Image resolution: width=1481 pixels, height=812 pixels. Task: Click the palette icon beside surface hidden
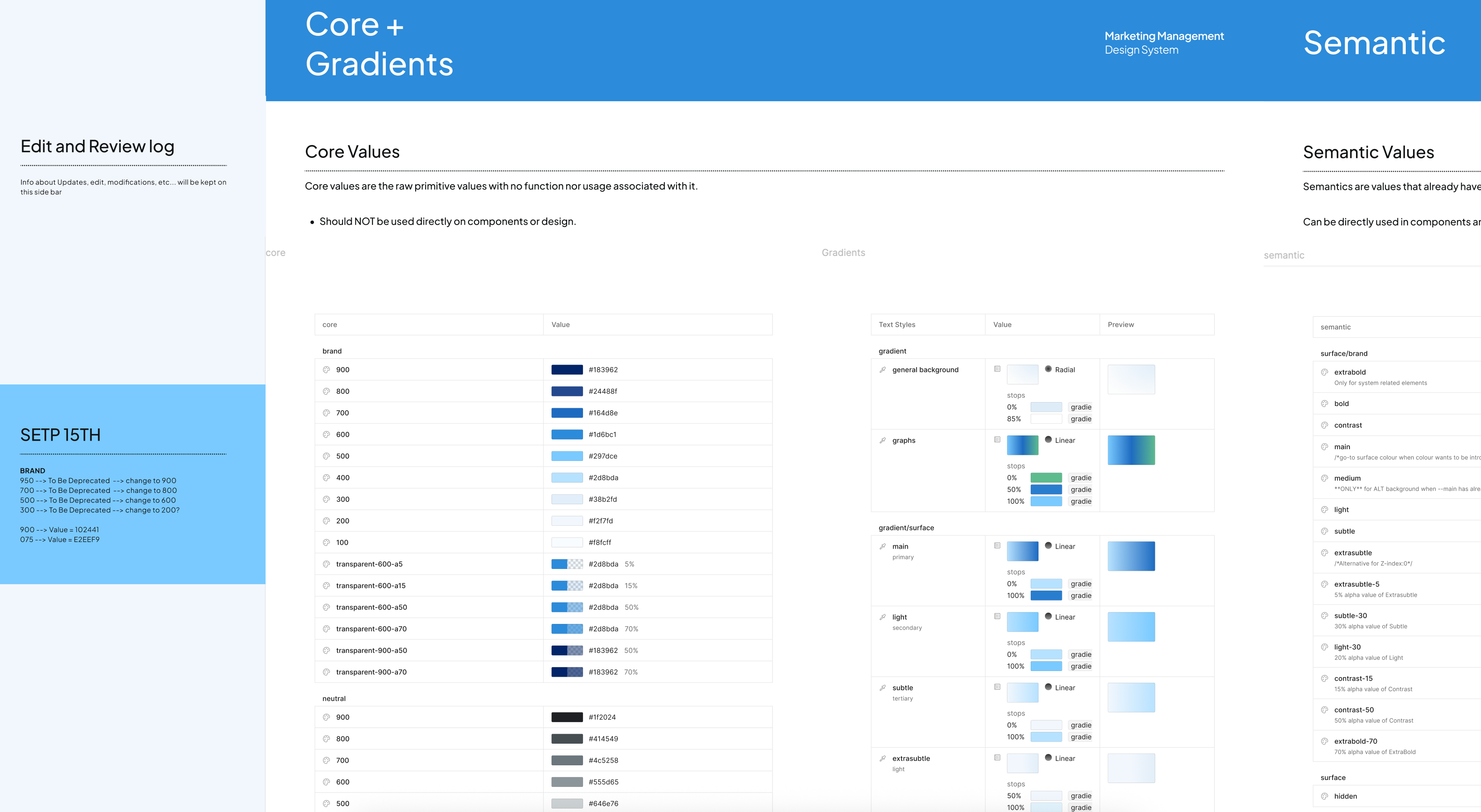pyautogui.click(x=1324, y=796)
